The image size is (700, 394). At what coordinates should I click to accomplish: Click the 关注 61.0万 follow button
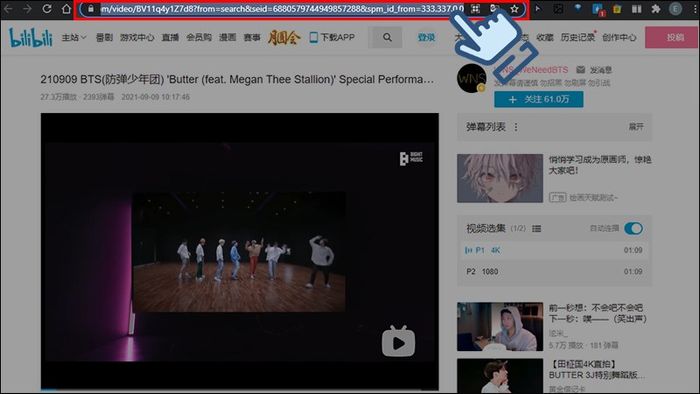coord(538,99)
